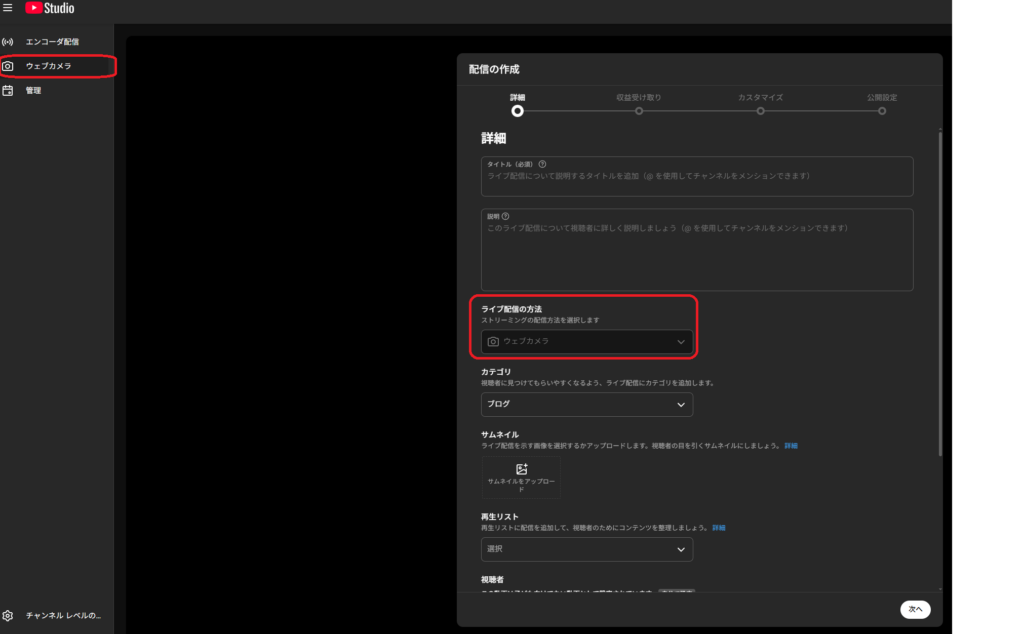
Task: Open channel-level settings gear icon
Action: [8, 615]
